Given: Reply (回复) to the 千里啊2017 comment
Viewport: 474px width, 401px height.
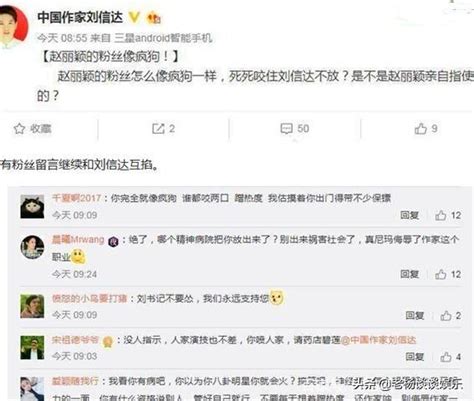Looking at the screenshot, I should coord(410,215).
